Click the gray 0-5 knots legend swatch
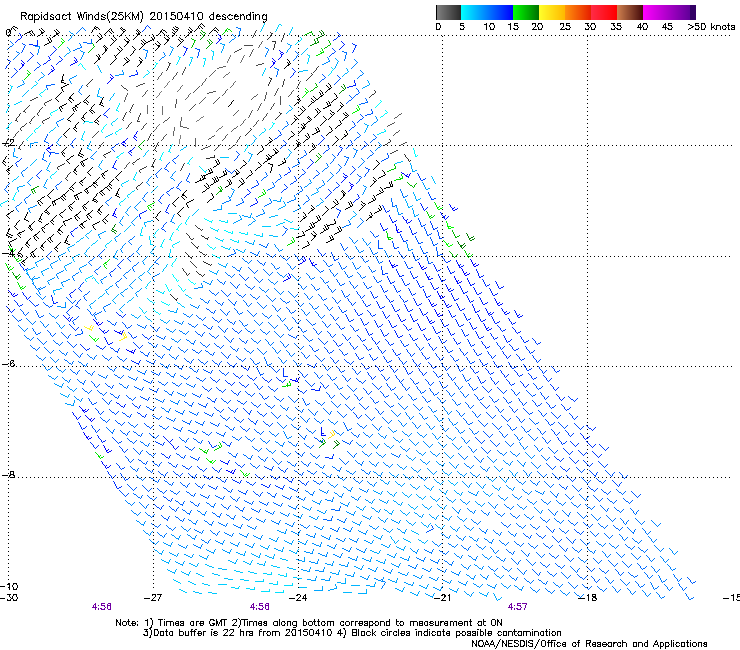The width and height of the screenshot is (740, 650). 448,12
